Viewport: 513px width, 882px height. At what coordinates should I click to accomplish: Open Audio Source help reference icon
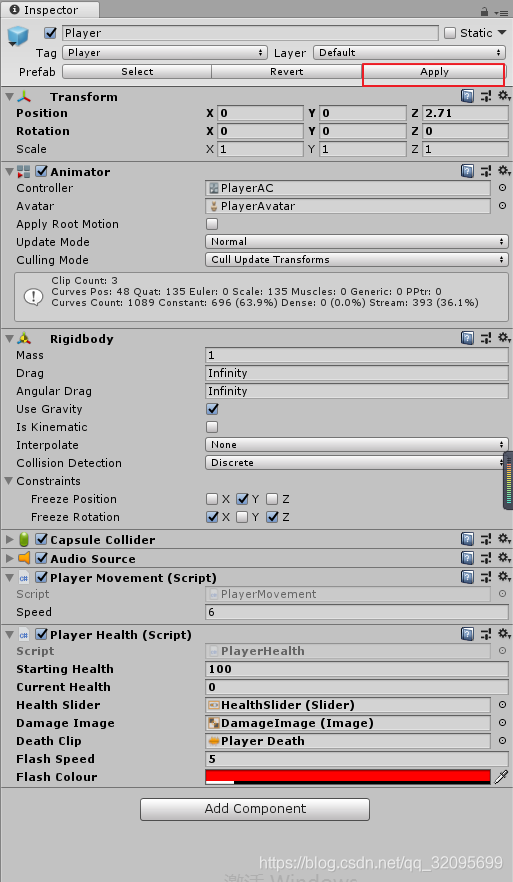[467, 558]
